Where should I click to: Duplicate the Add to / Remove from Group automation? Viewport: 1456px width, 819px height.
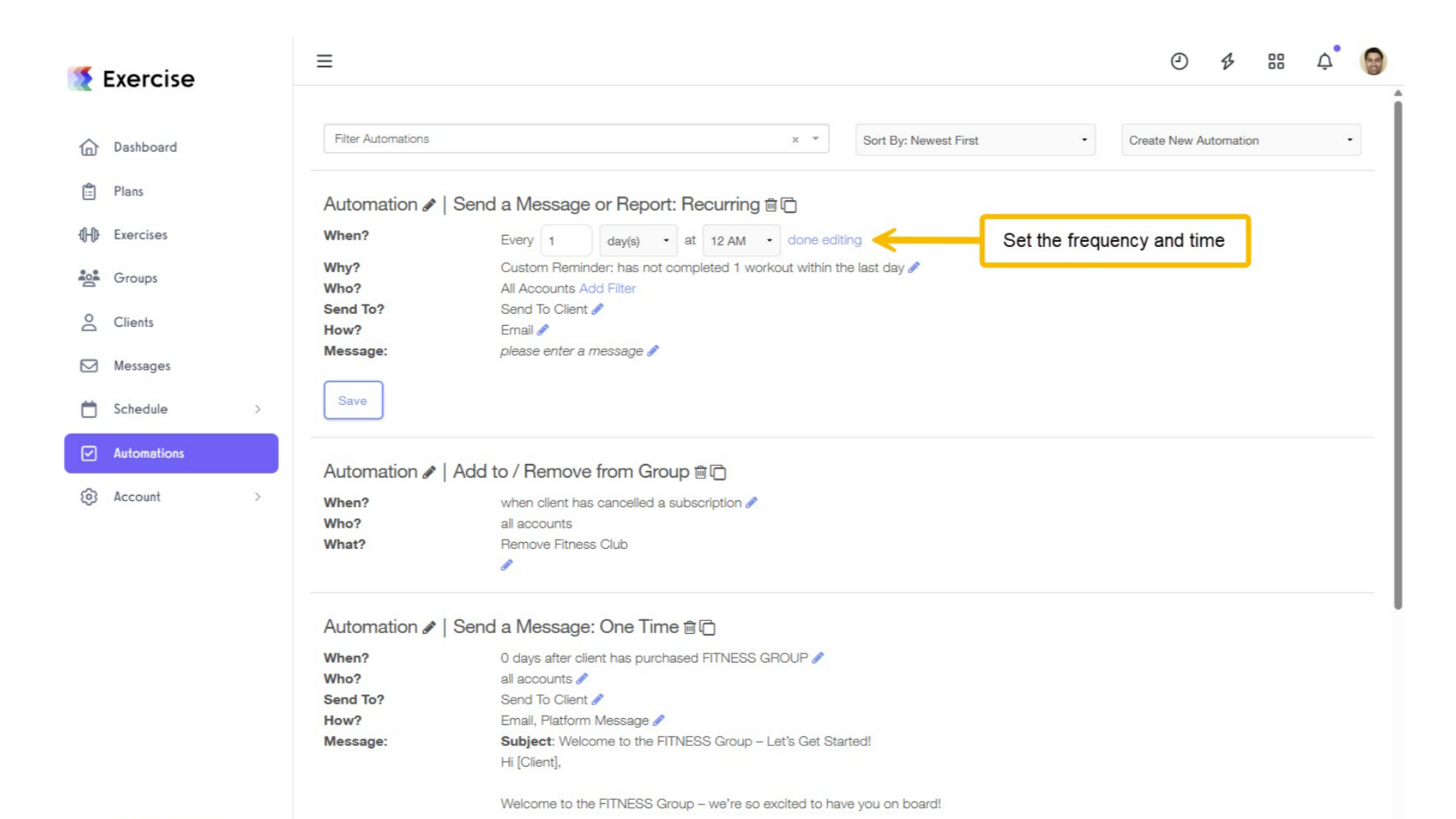(718, 472)
